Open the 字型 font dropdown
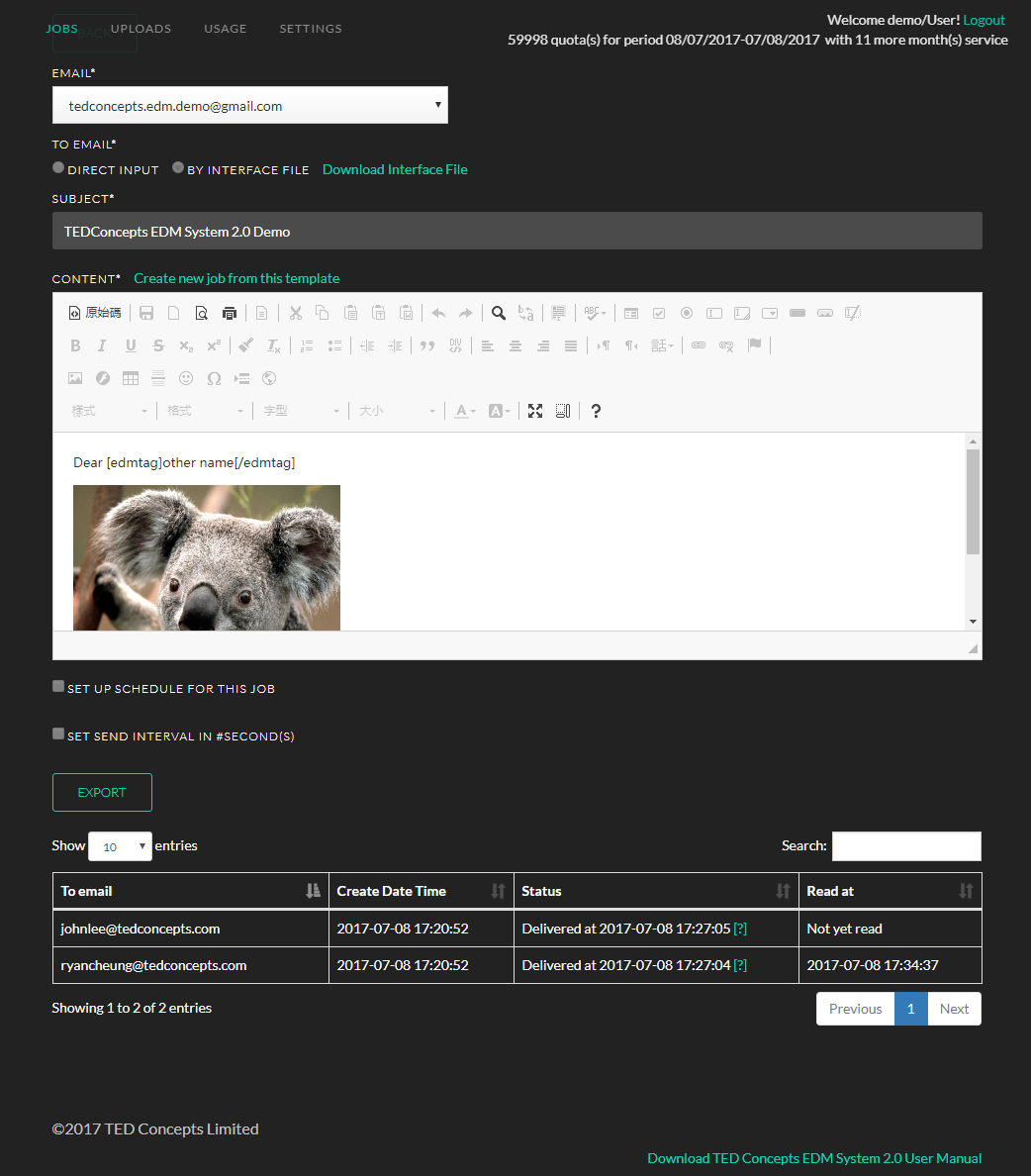Image resolution: width=1031 pixels, height=1176 pixels. tap(301, 411)
